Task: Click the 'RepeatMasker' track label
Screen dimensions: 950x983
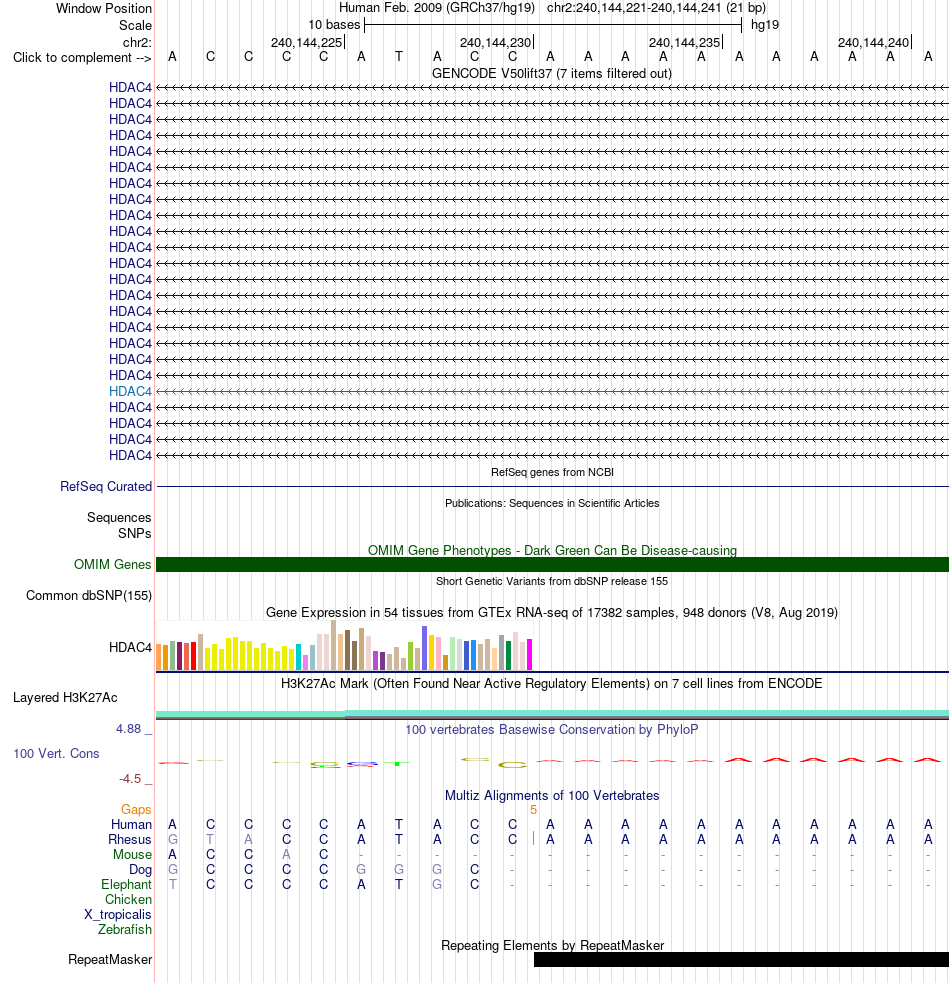Action: tap(110, 960)
